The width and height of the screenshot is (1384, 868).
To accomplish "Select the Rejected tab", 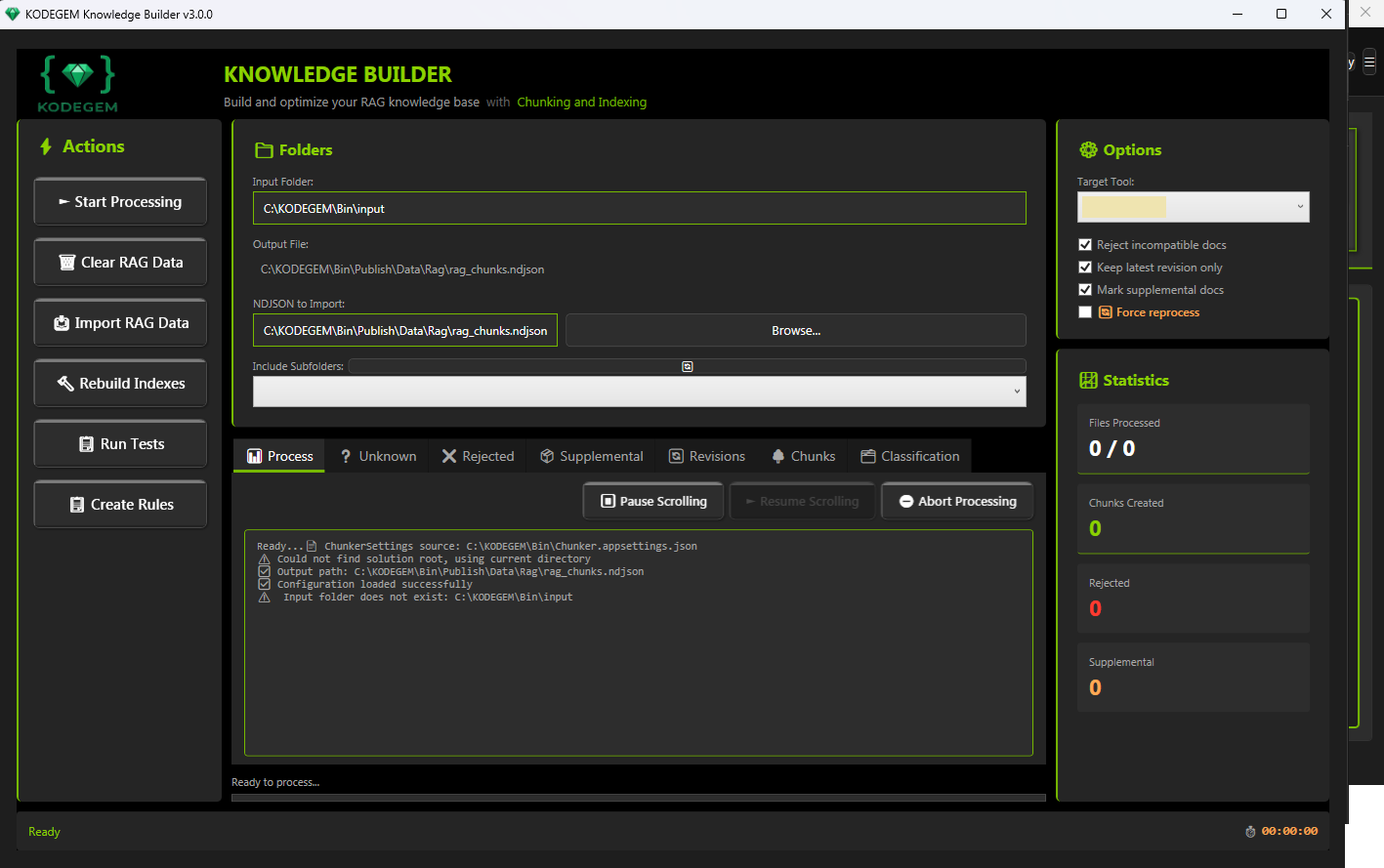I will click(478, 456).
